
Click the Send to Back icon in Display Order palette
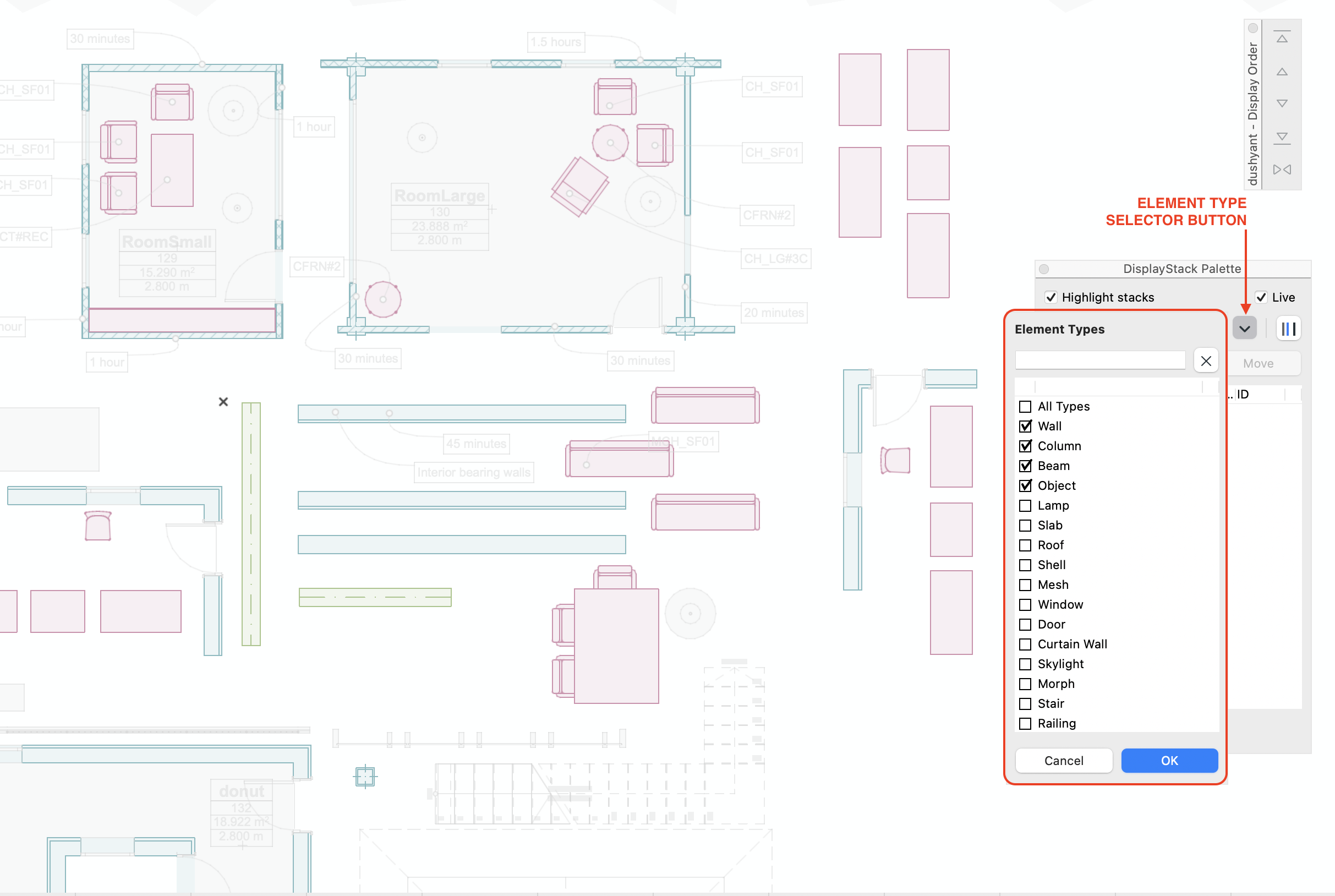(x=1281, y=138)
